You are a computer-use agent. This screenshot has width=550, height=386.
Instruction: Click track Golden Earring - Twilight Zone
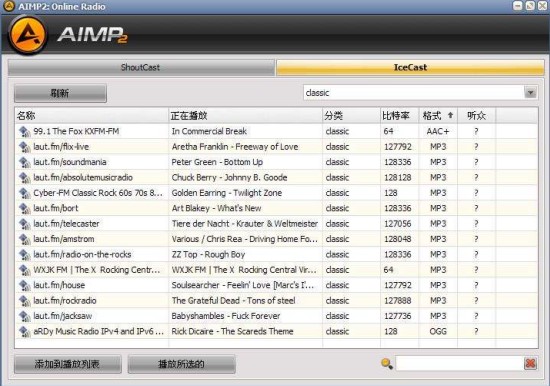tap(227, 193)
